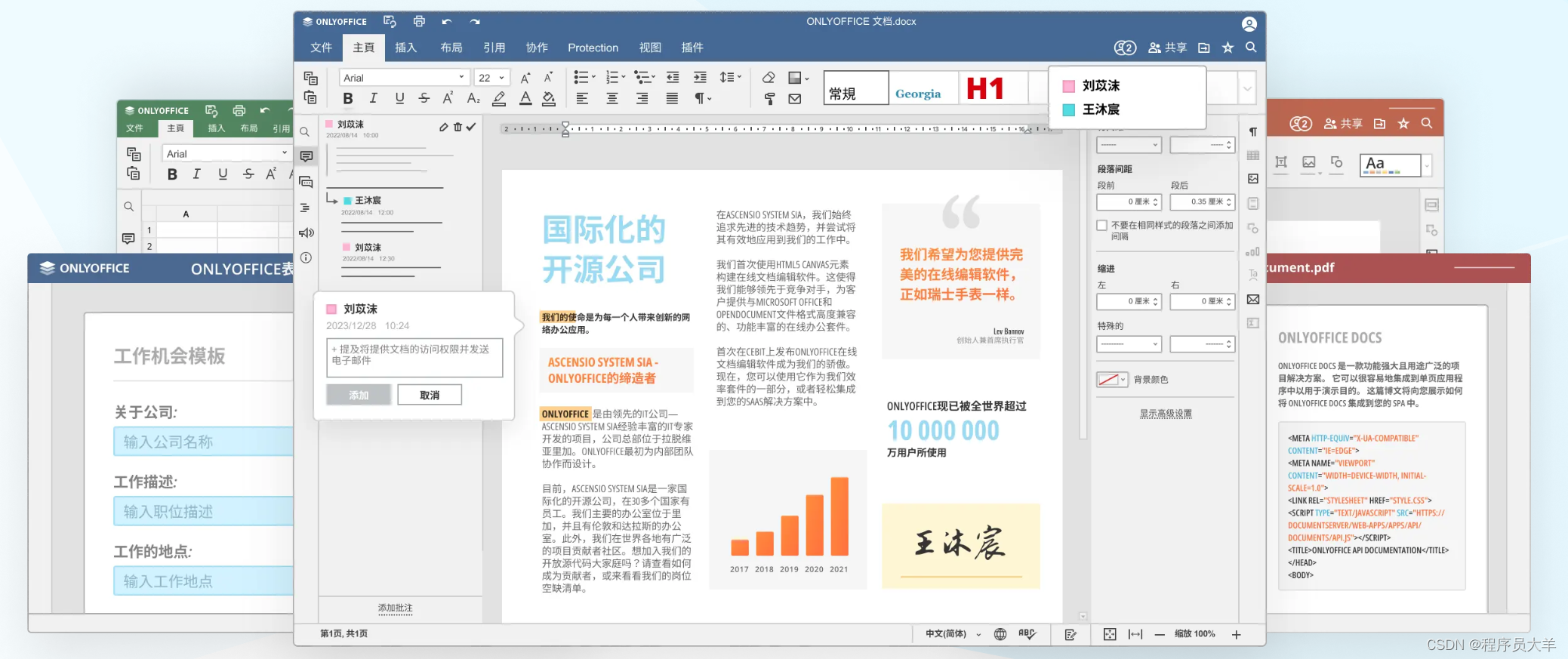Screen dimensions: 1568x659
Task: Switch to the 布局 tab
Action: pyautogui.click(x=451, y=48)
